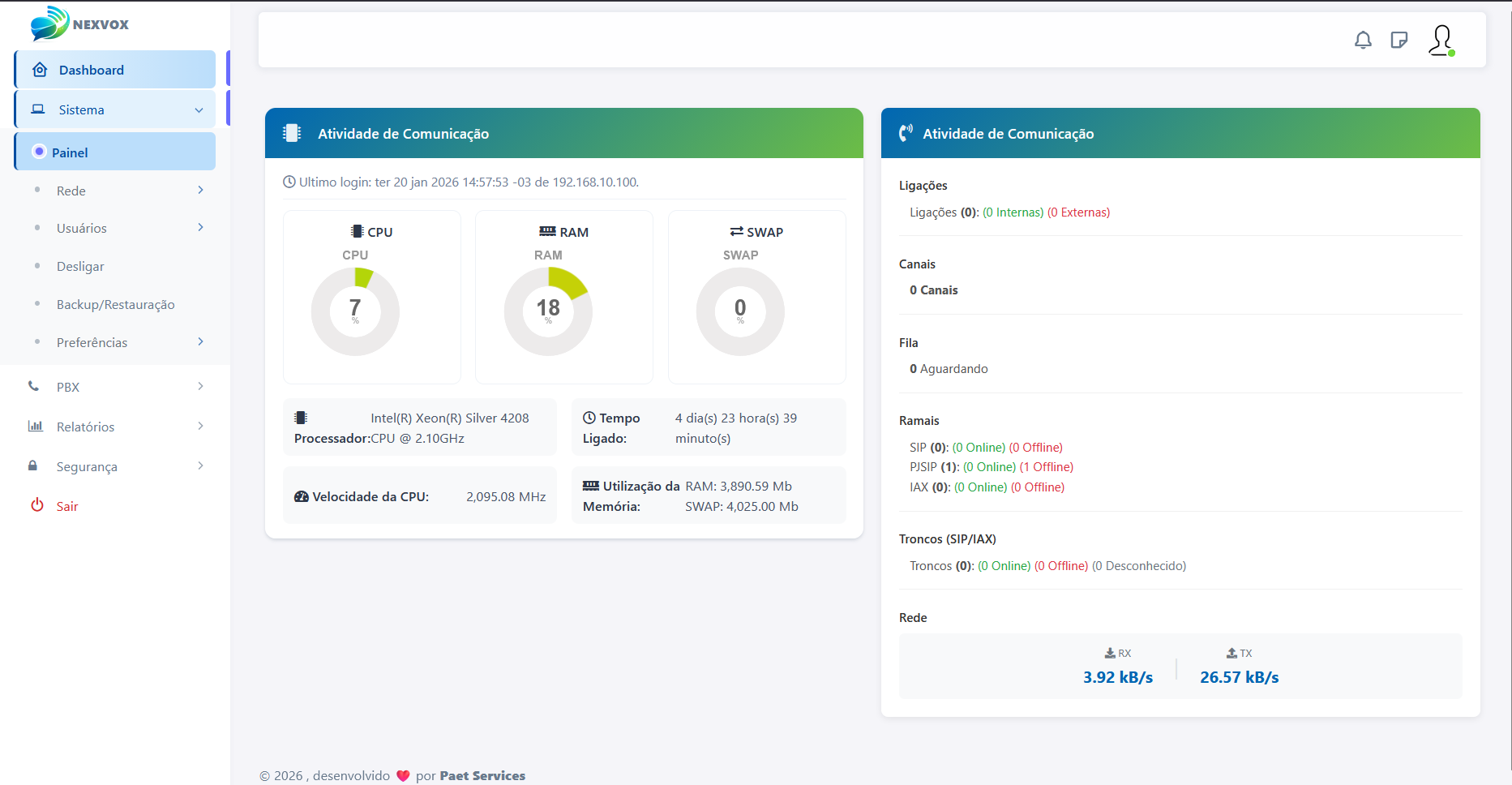
Task: Click SIP (0 Online) status text
Action: point(979,448)
